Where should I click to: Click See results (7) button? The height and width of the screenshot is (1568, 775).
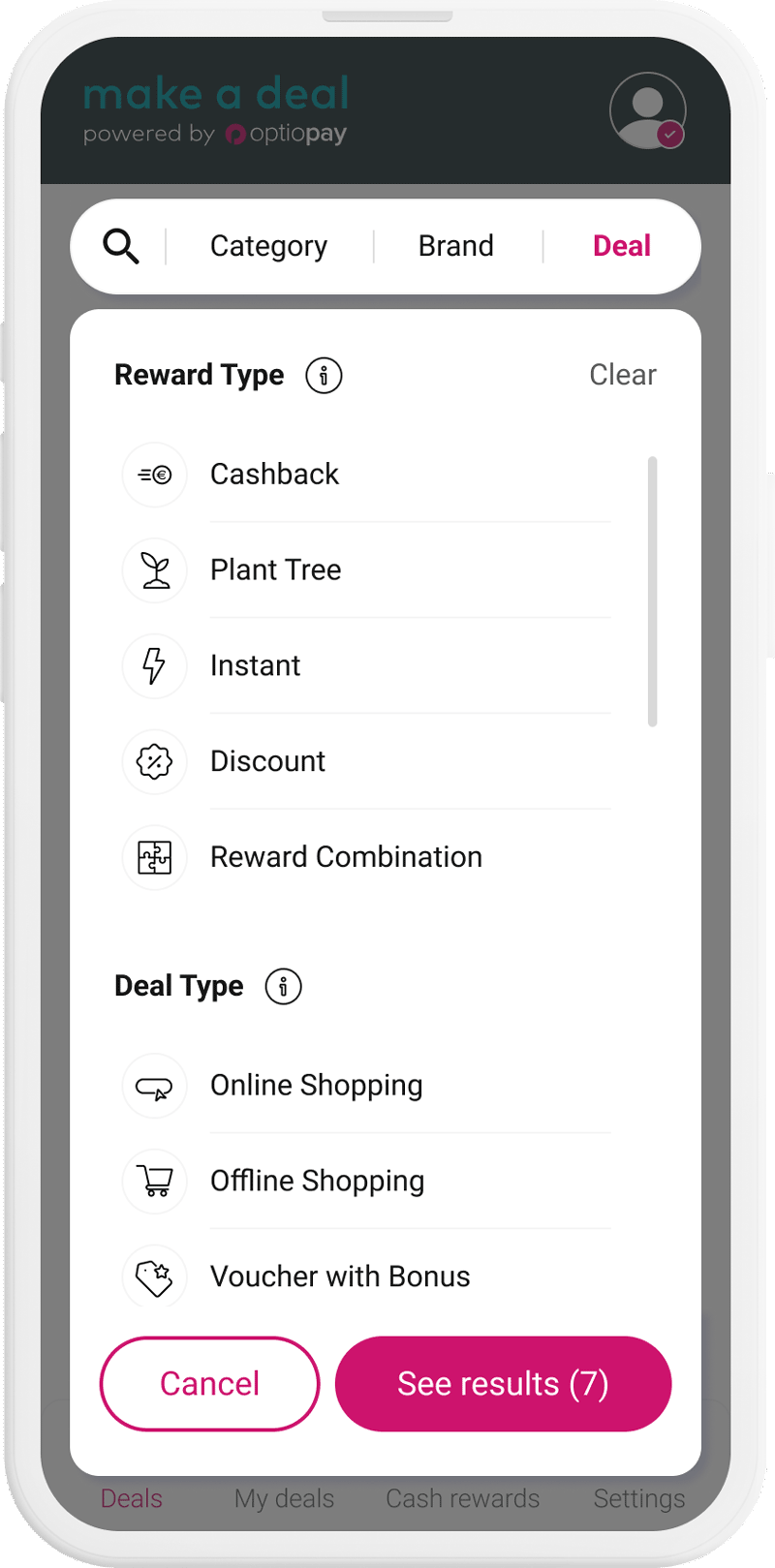click(x=504, y=1383)
